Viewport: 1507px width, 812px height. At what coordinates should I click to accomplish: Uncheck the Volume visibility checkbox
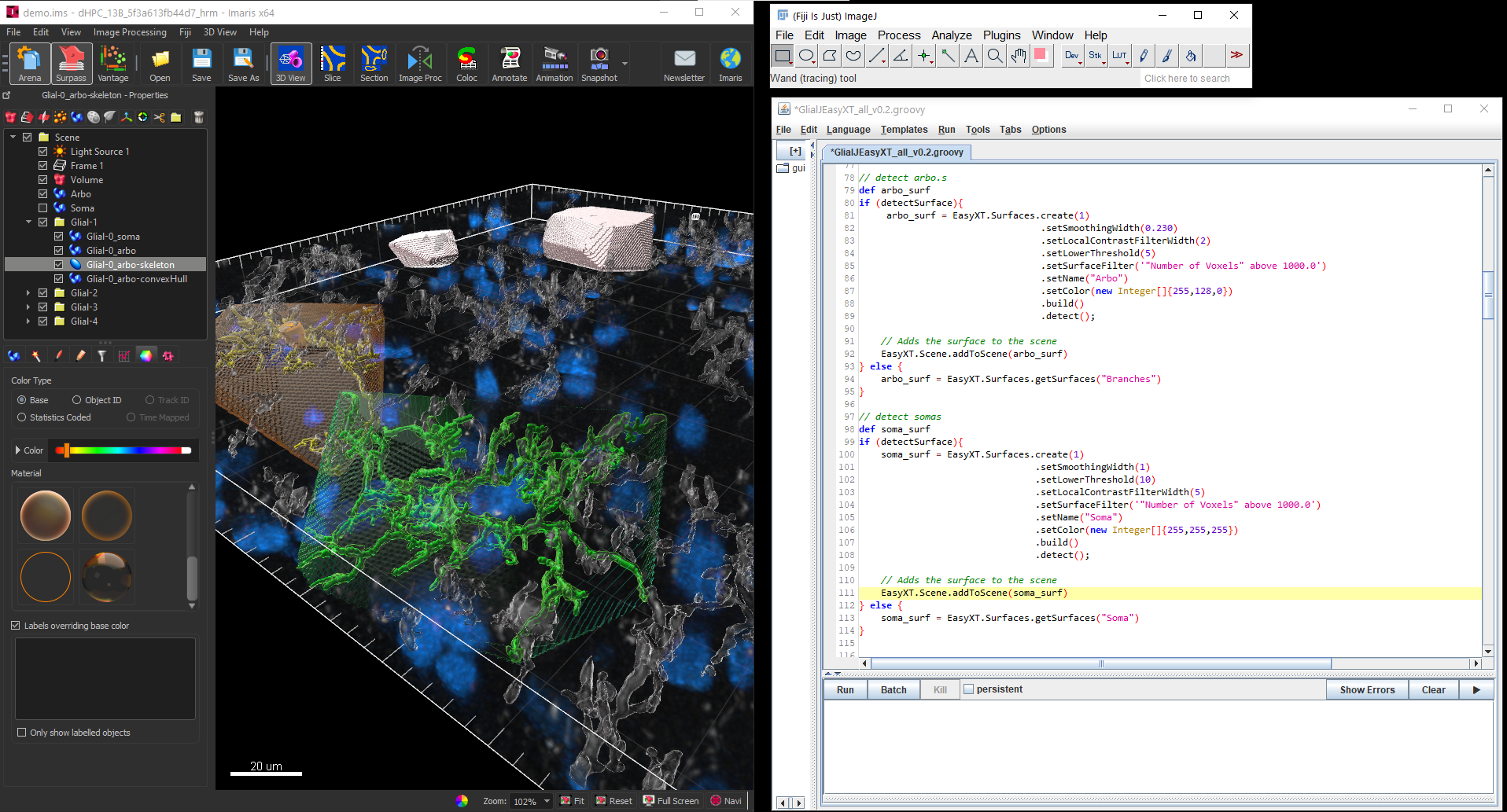[x=43, y=180]
